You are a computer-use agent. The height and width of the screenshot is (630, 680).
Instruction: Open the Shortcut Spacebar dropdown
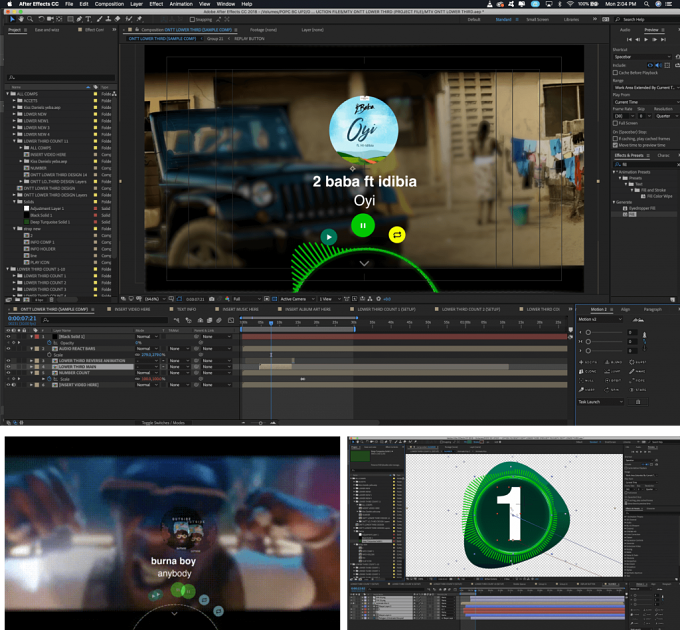pos(642,57)
